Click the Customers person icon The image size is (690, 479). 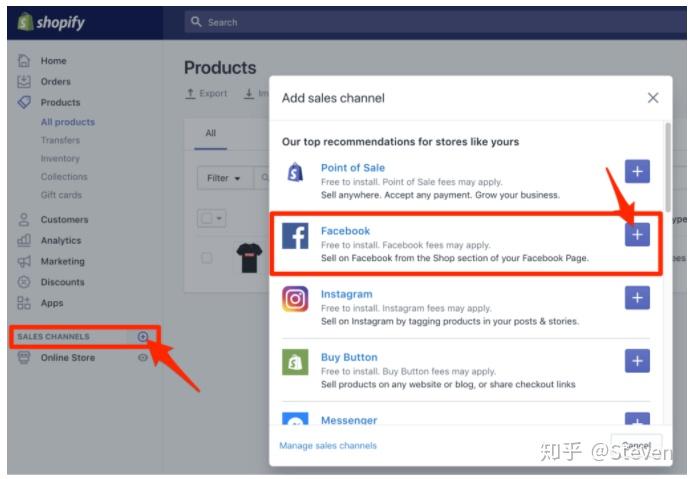[24, 219]
